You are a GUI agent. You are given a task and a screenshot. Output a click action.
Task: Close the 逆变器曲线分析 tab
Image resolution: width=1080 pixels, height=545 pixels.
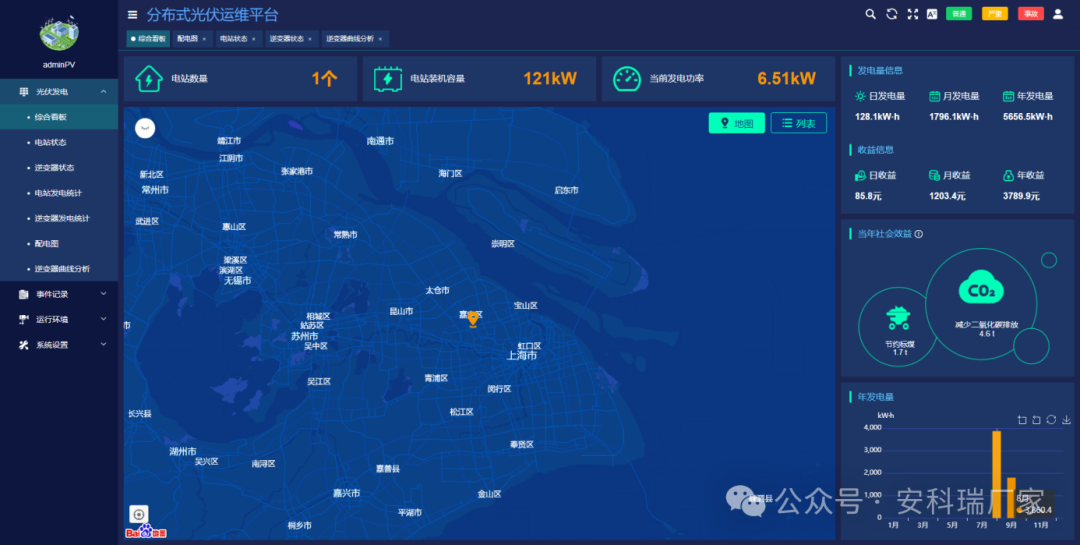[x=380, y=39]
